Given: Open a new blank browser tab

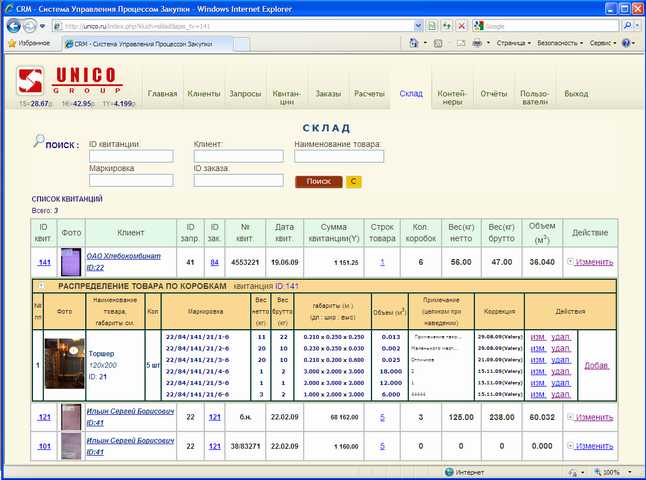Looking at the screenshot, I should tap(241, 44).
